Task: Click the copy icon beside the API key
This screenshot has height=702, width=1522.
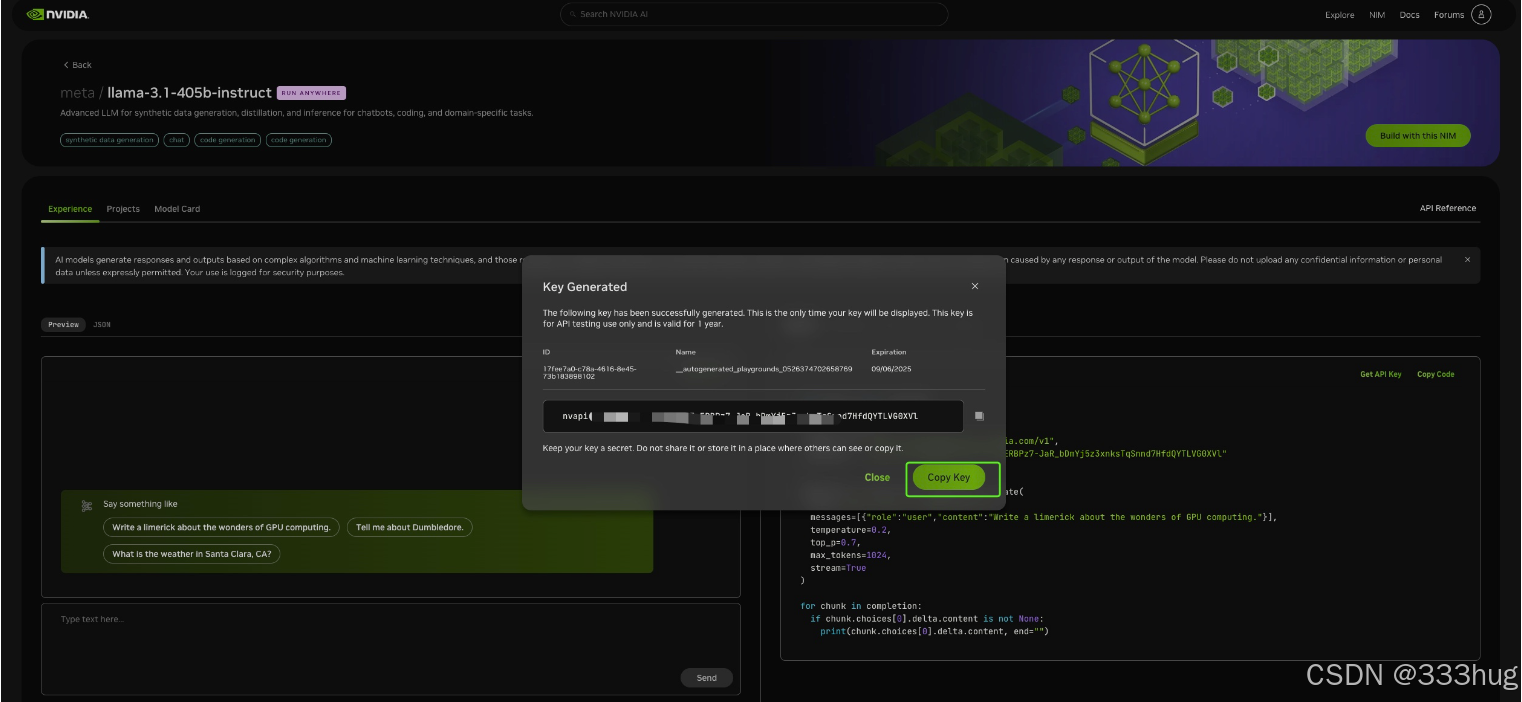Action: tap(980, 416)
